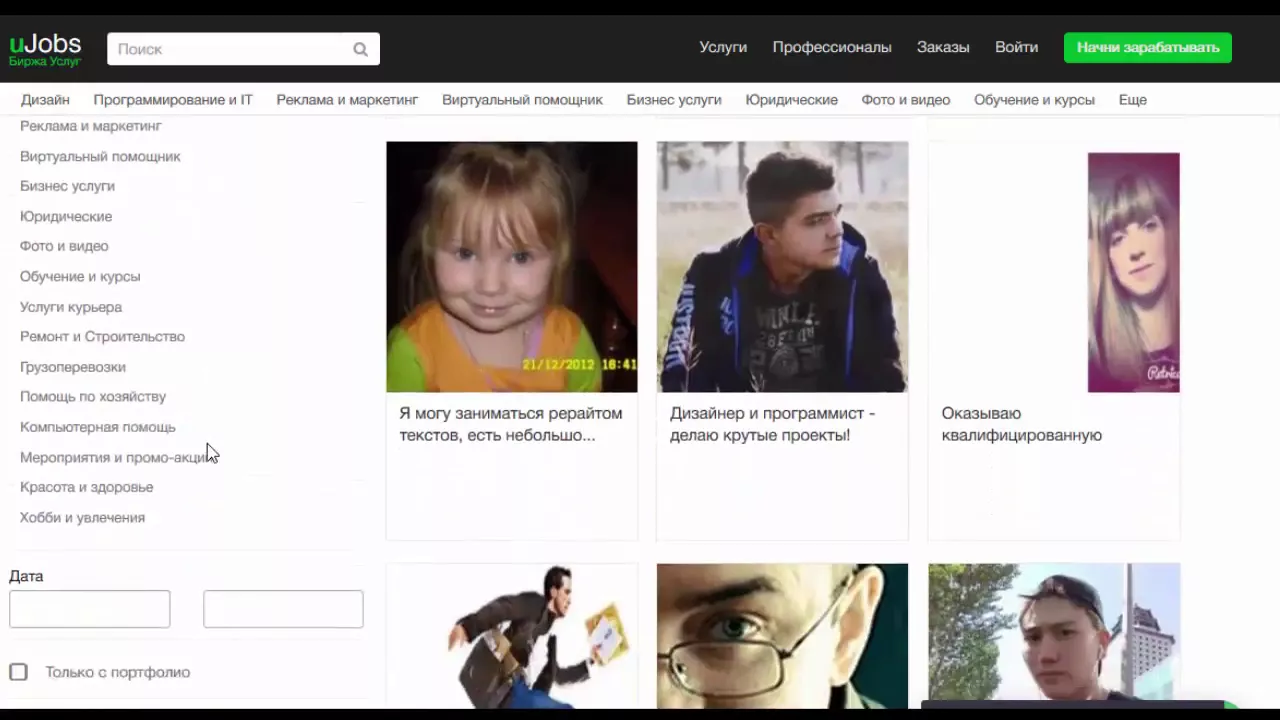The height and width of the screenshot is (720, 1280).
Task: Open the man with glasses close-up photo
Action: (782, 636)
